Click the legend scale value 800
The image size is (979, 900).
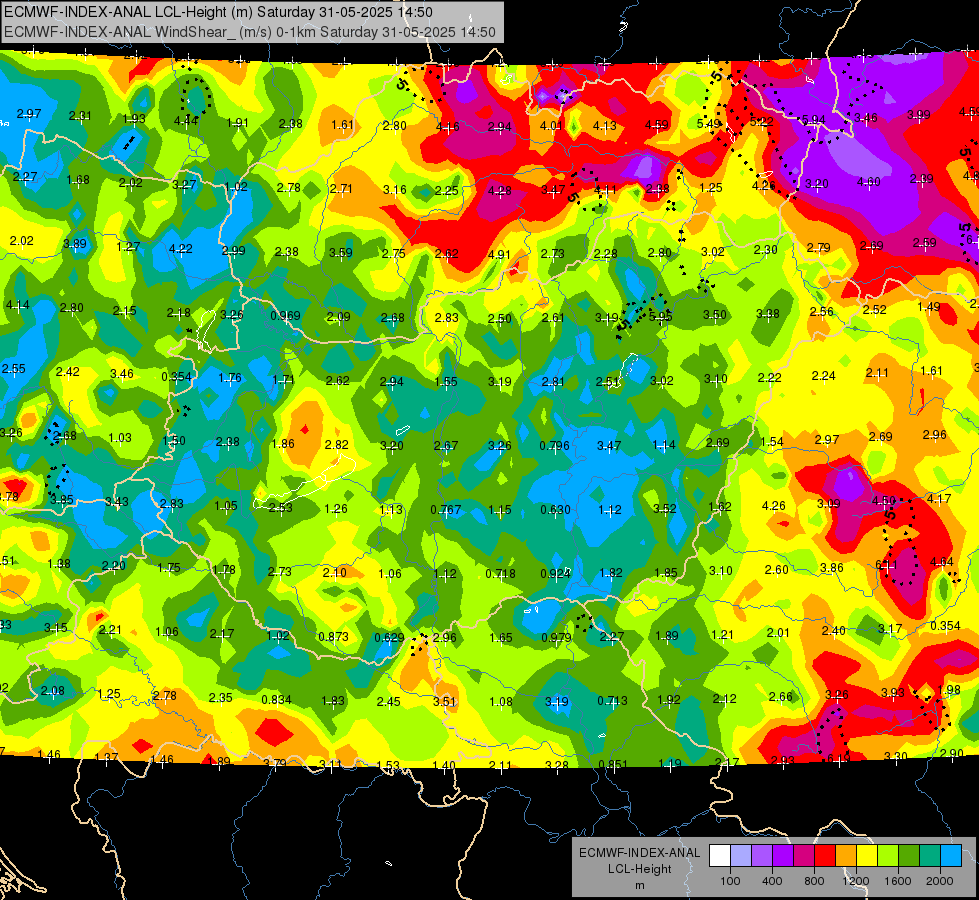814,881
